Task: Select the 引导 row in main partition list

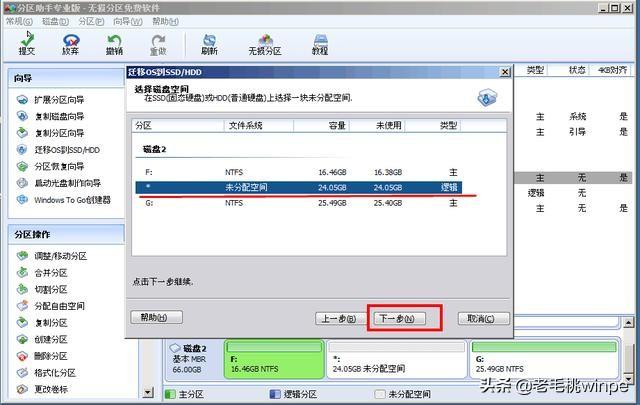Action: pyautogui.click(x=573, y=132)
